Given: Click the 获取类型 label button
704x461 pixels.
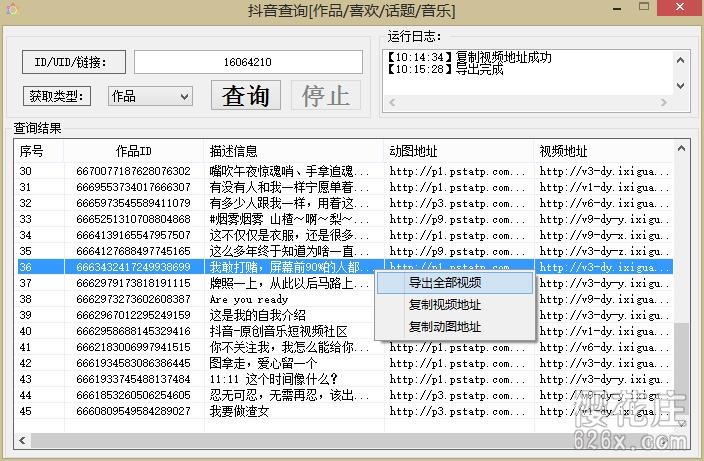Looking at the screenshot, I should point(57,96).
